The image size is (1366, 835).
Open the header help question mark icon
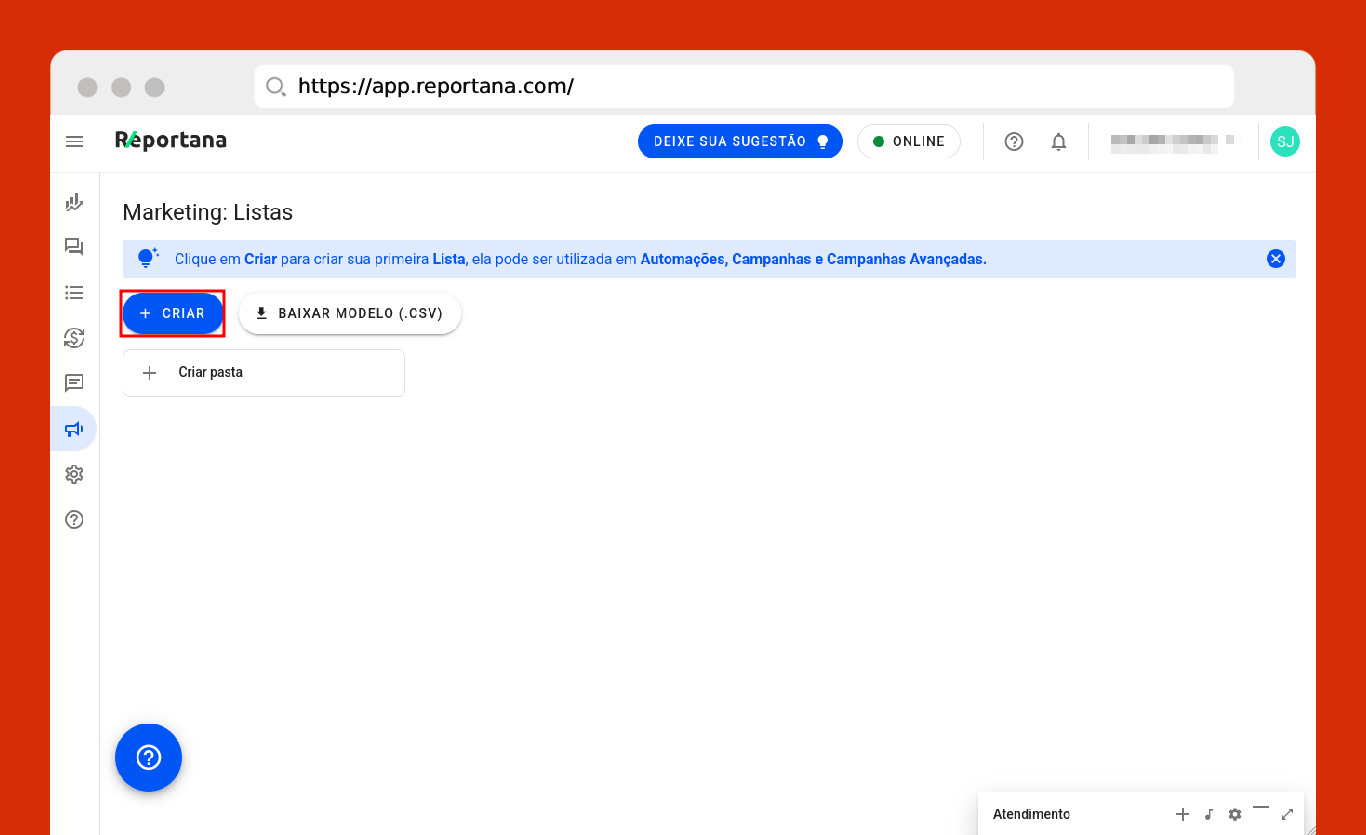[1014, 142]
